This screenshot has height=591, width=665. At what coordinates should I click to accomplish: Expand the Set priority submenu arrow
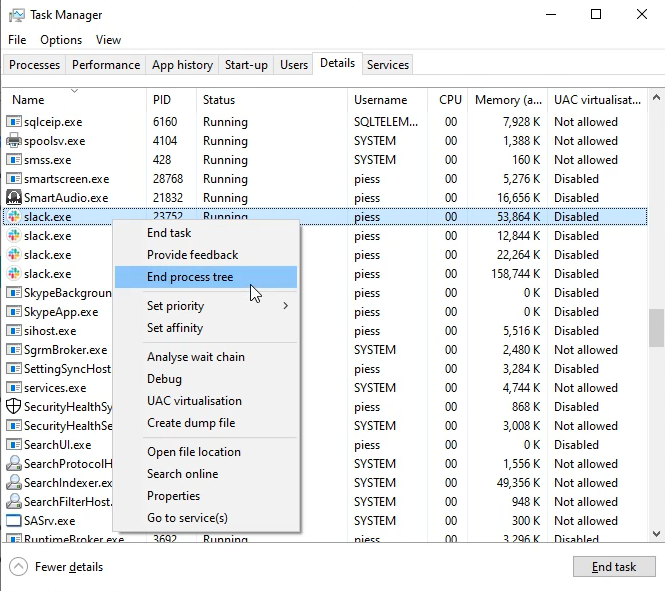[285, 306]
